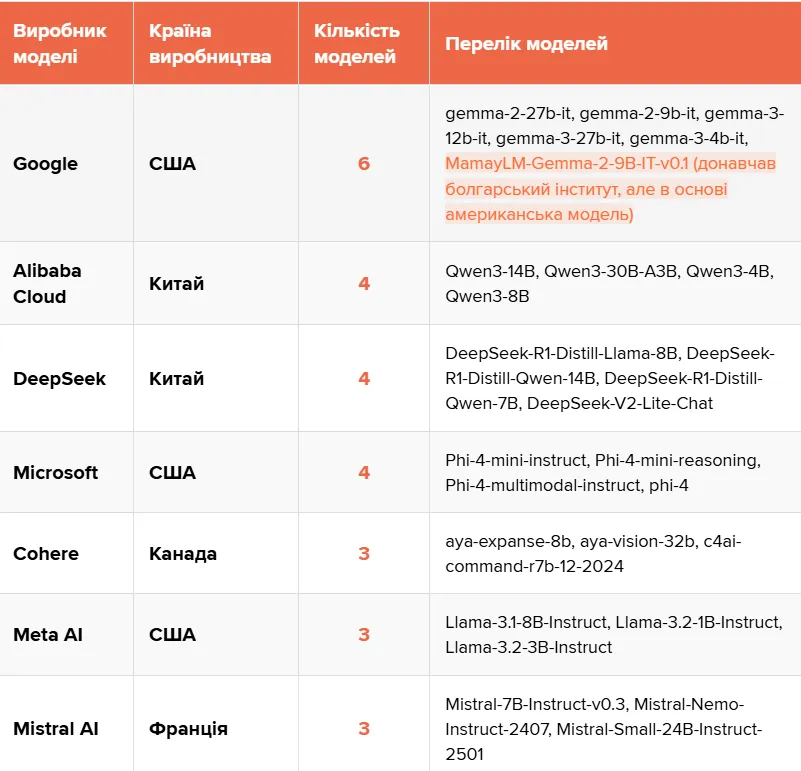
Task: Select the Cohere row label
Action: pyautogui.click(x=46, y=554)
